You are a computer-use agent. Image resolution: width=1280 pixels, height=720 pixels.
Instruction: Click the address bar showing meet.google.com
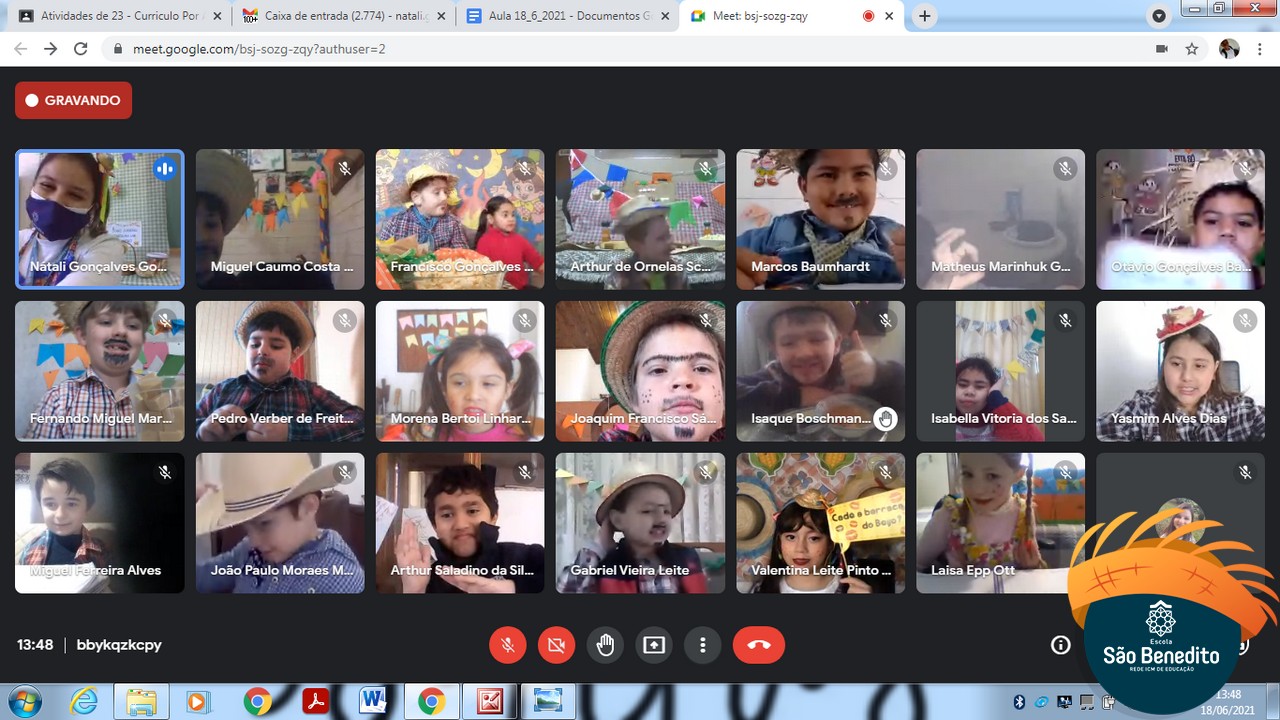600,48
